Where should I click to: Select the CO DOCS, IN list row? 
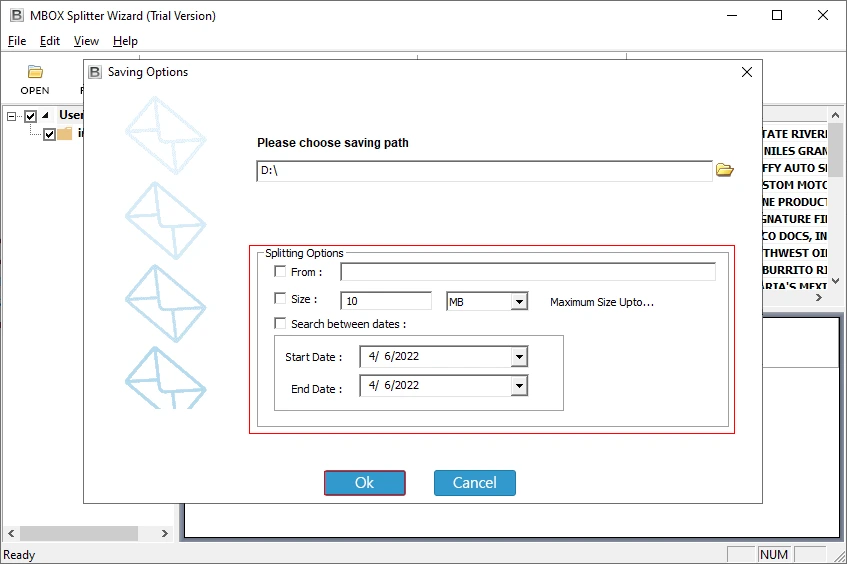tap(795, 236)
